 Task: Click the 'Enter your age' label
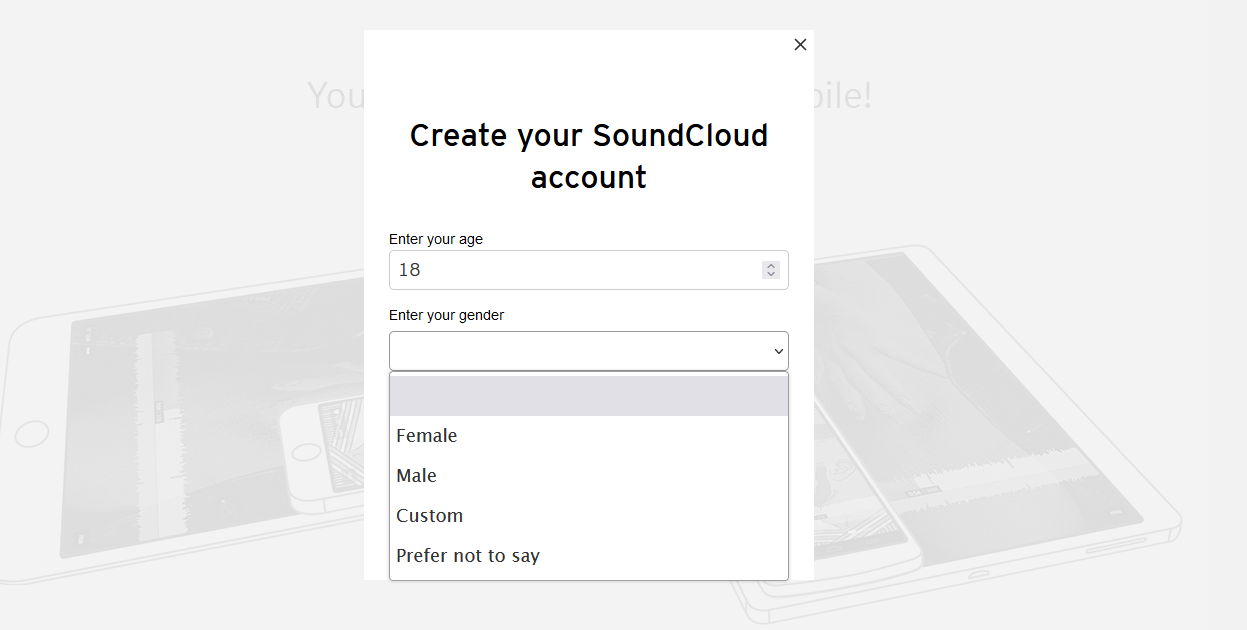tap(436, 239)
